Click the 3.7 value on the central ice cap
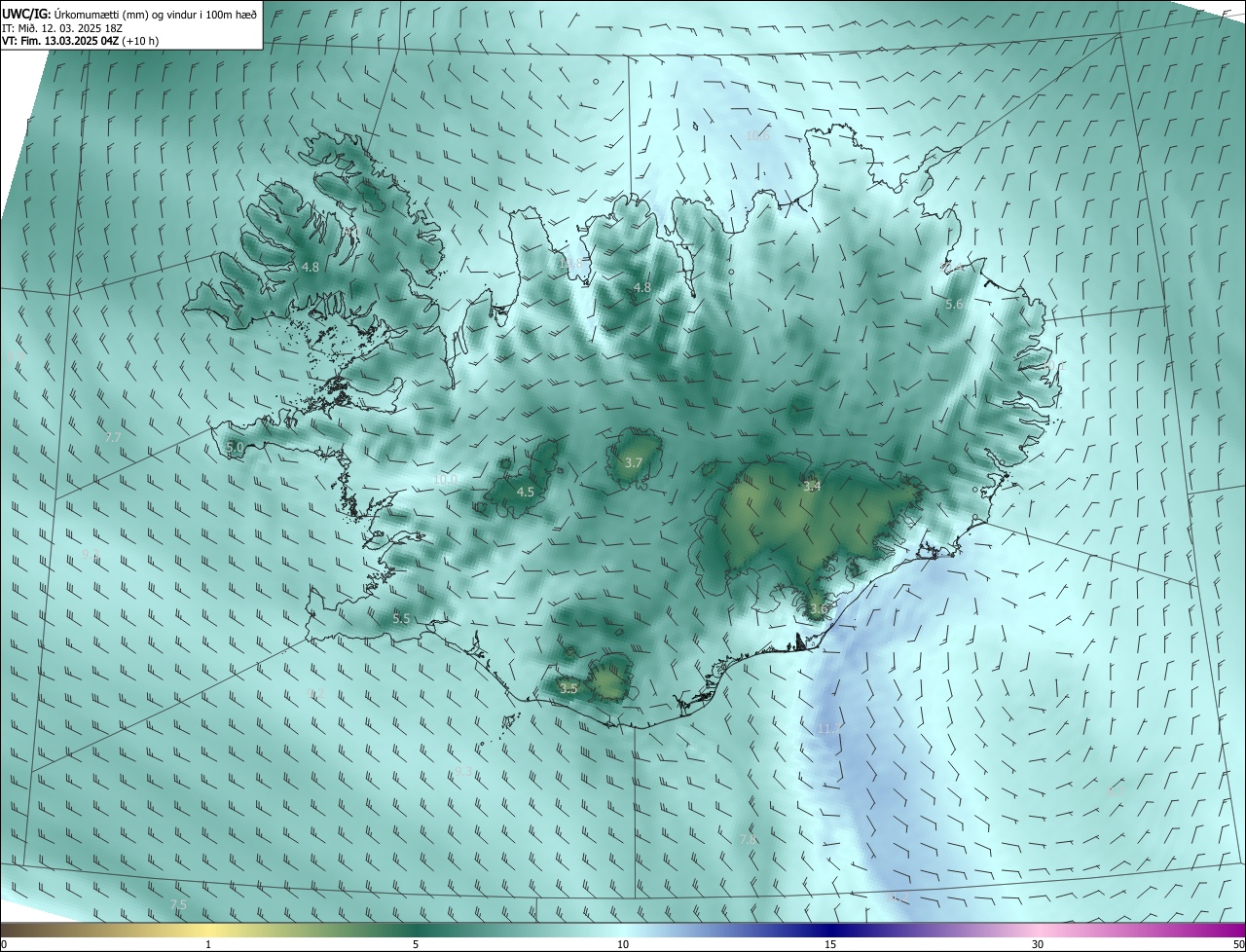 click(633, 463)
